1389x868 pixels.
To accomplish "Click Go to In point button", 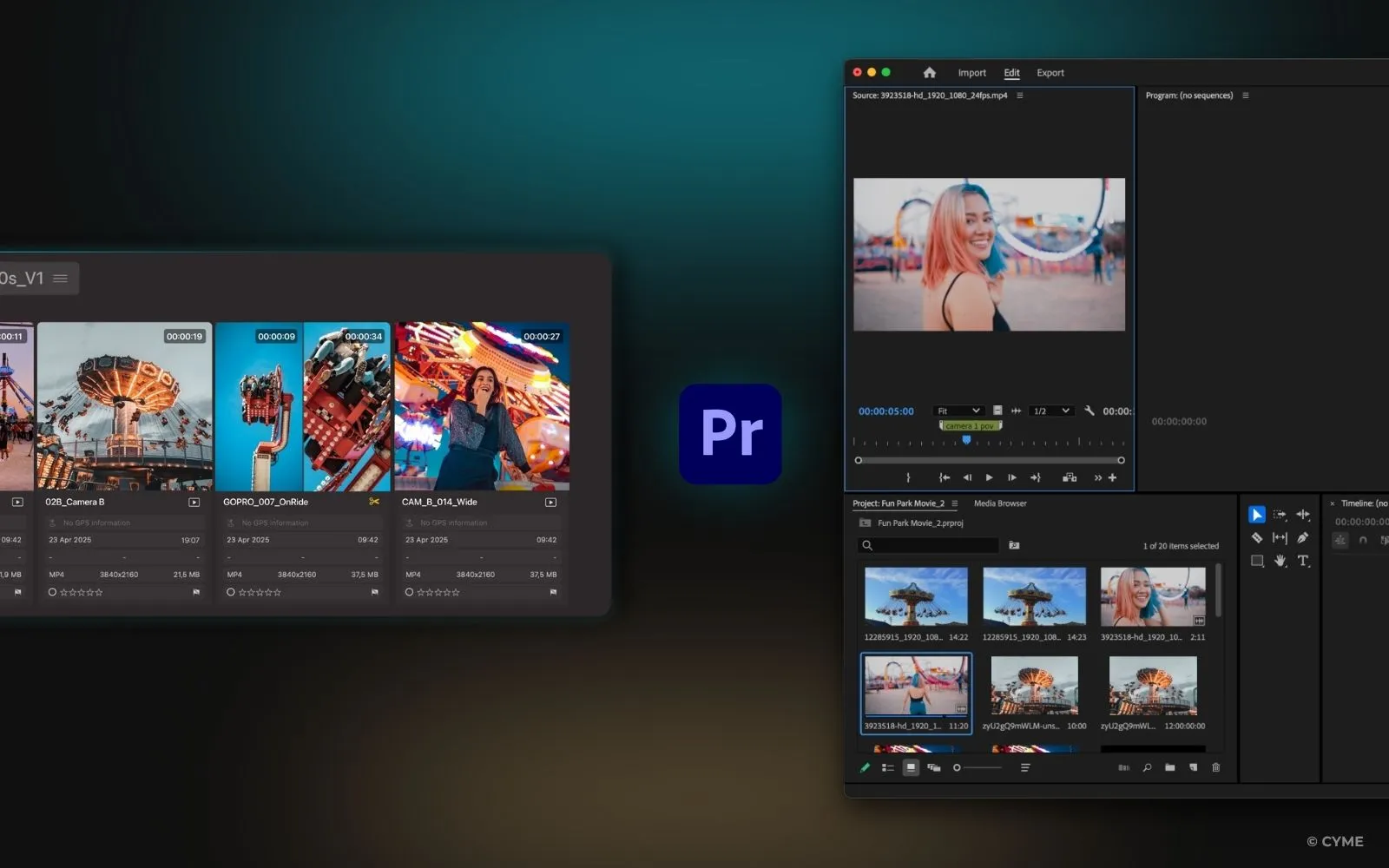I will tap(945, 477).
